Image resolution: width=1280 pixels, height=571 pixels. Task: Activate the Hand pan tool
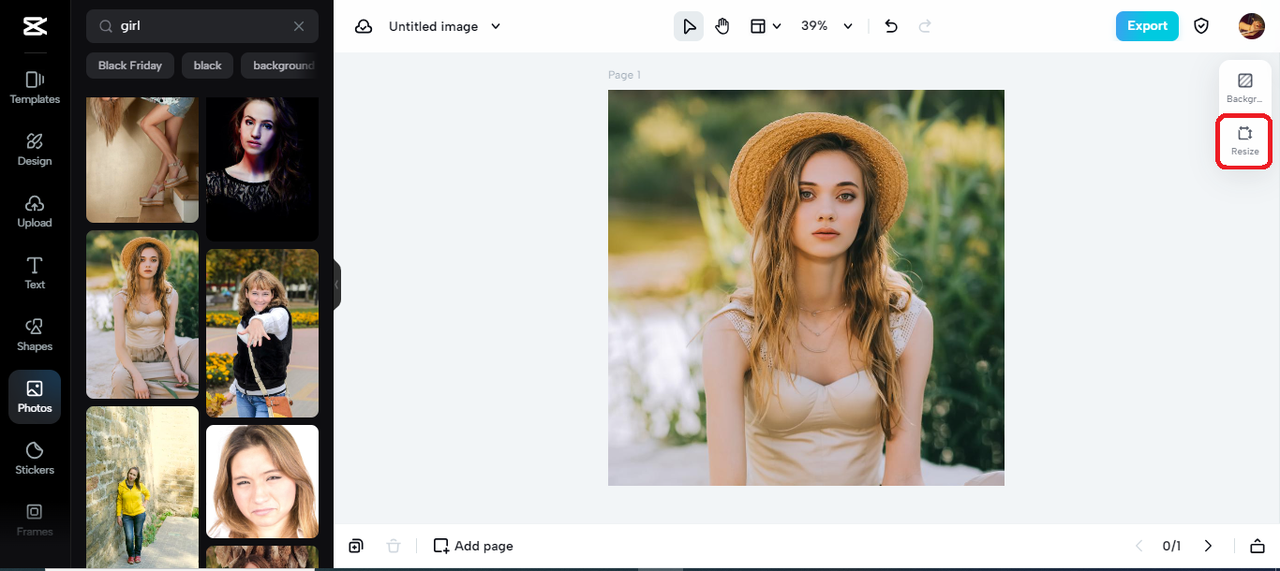coord(723,27)
